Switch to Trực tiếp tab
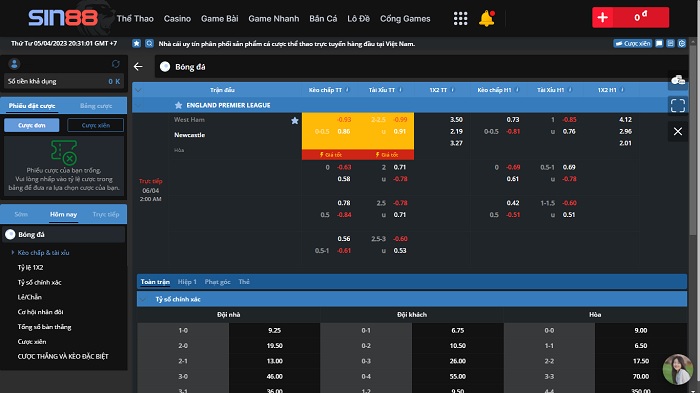Image resolution: width=700 pixels, height=393 pixels. (x=106, y=214)
